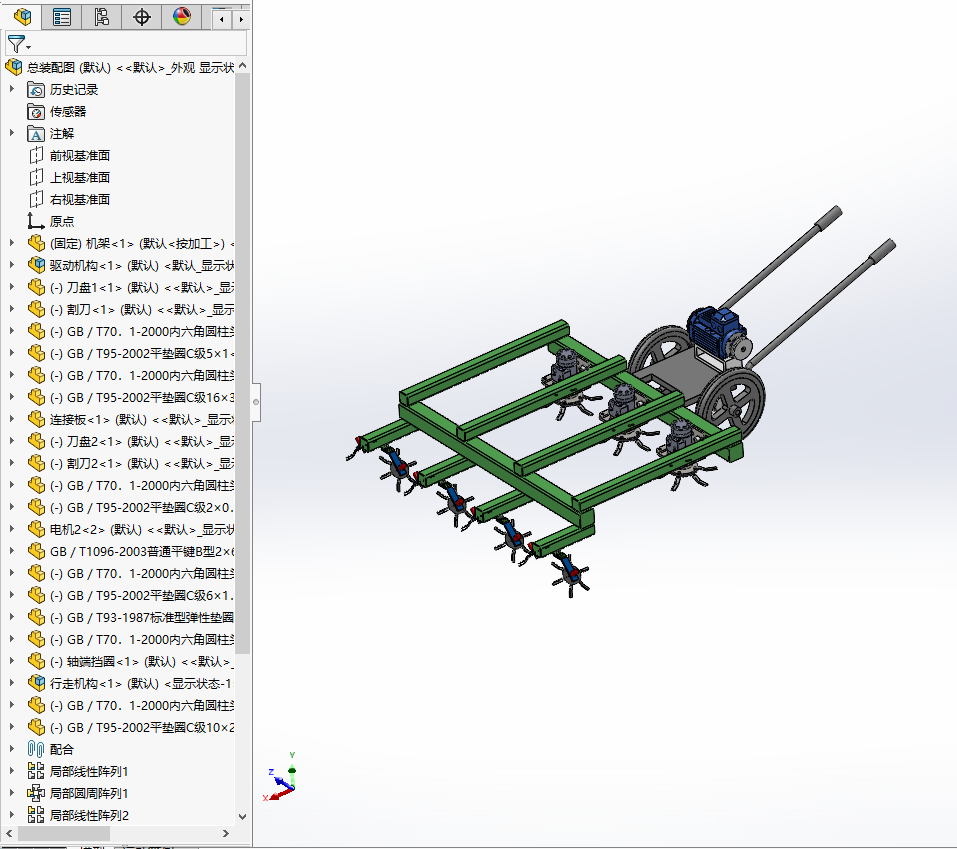Click the 刀盘1<1> part icon
Screen dimensions: 957x849
pos(37,287)
